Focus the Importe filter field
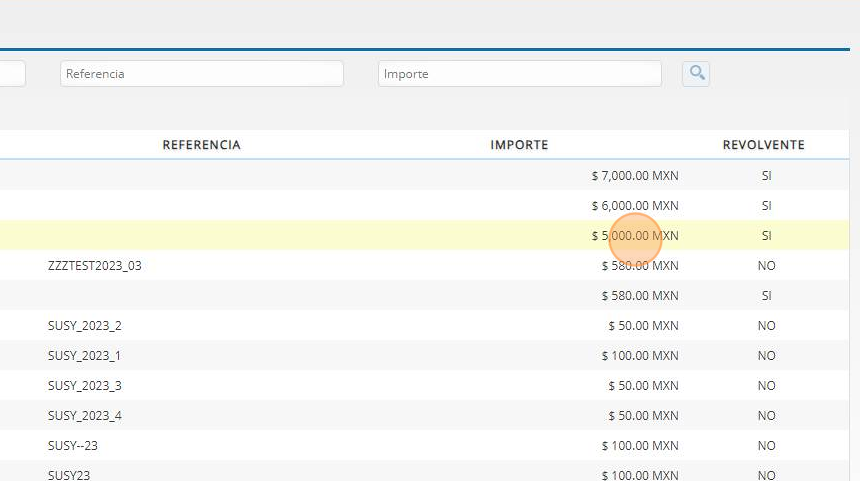The image size is (860, 481). click(519, 73)
